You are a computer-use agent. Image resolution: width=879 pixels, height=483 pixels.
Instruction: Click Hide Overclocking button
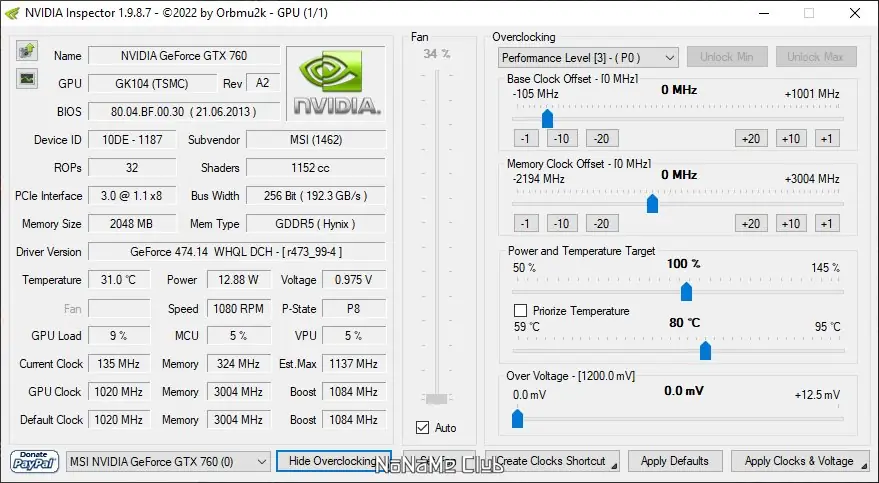[x=334, y=461]
